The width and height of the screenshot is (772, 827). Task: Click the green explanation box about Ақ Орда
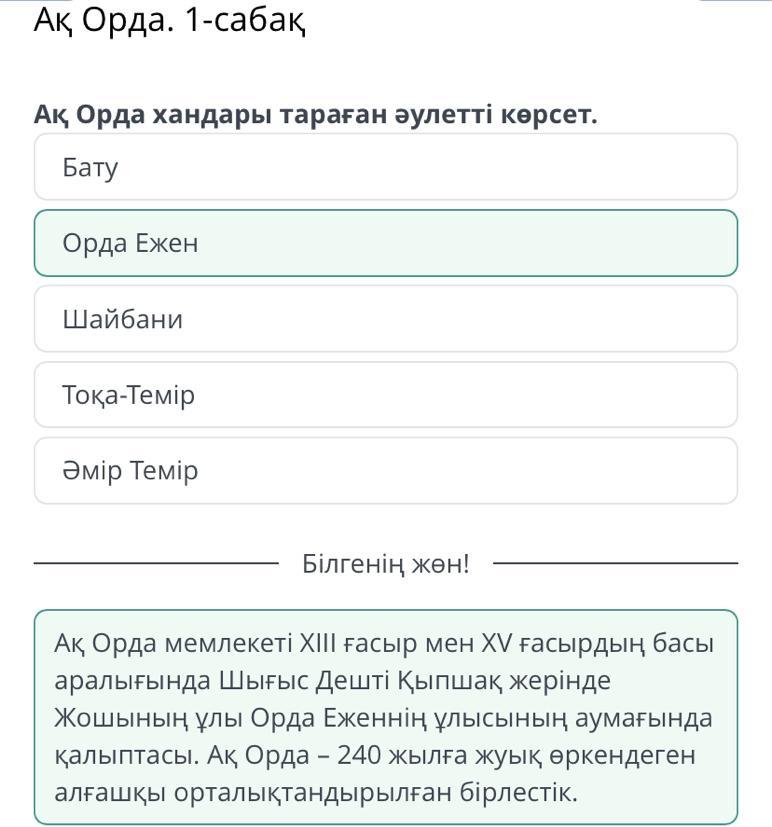[385, 717]
